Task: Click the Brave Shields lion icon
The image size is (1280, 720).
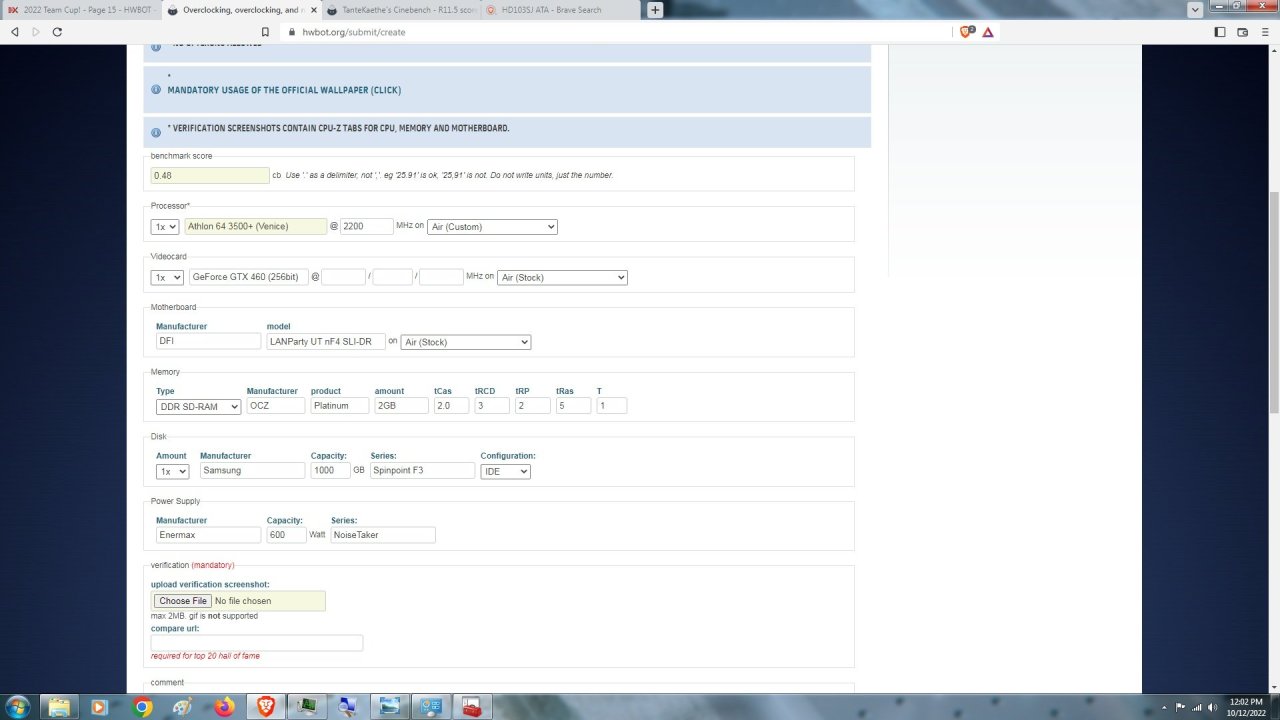Action: (966, 32)
